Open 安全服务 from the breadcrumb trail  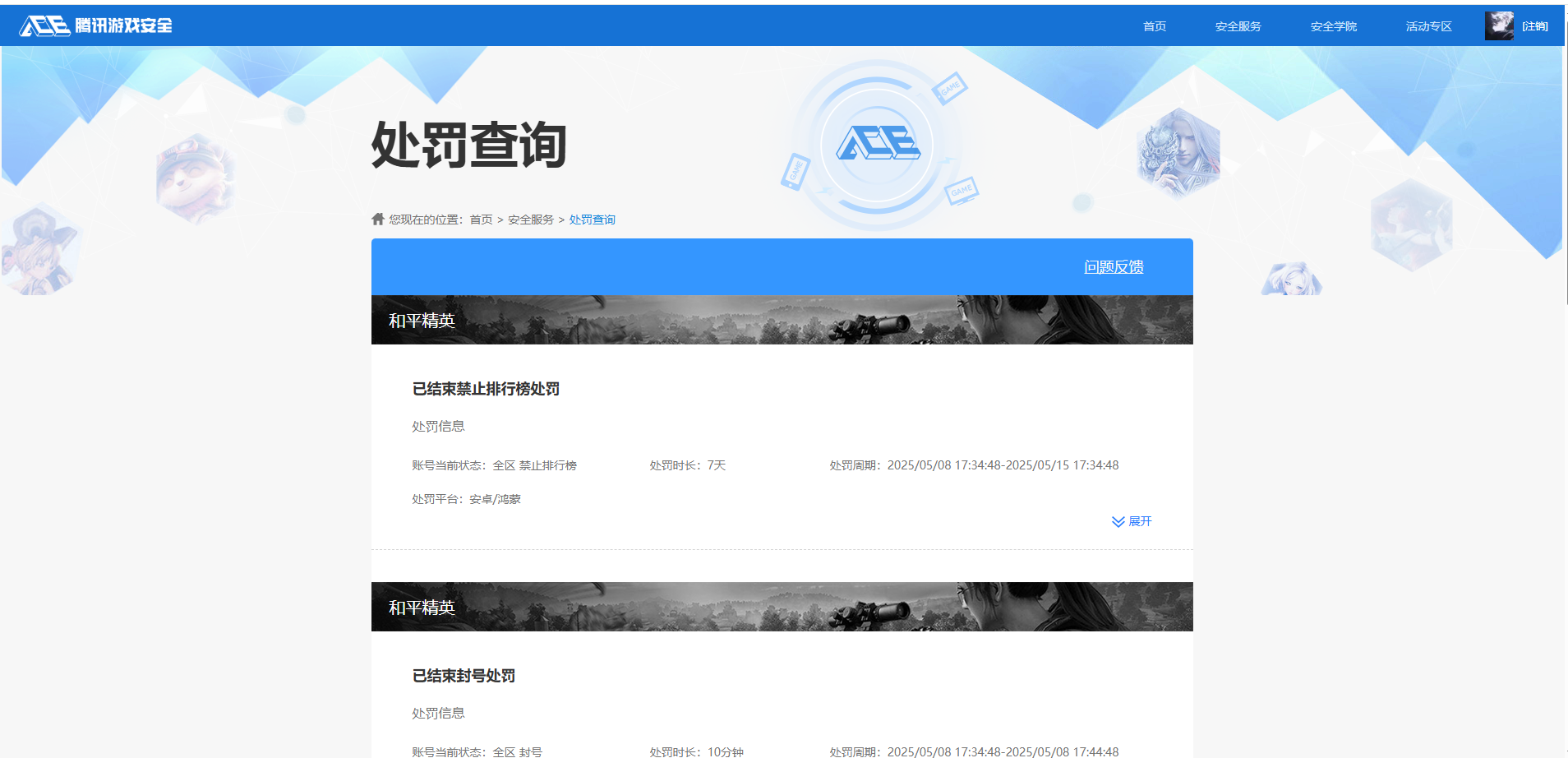[x=529, y=219]
